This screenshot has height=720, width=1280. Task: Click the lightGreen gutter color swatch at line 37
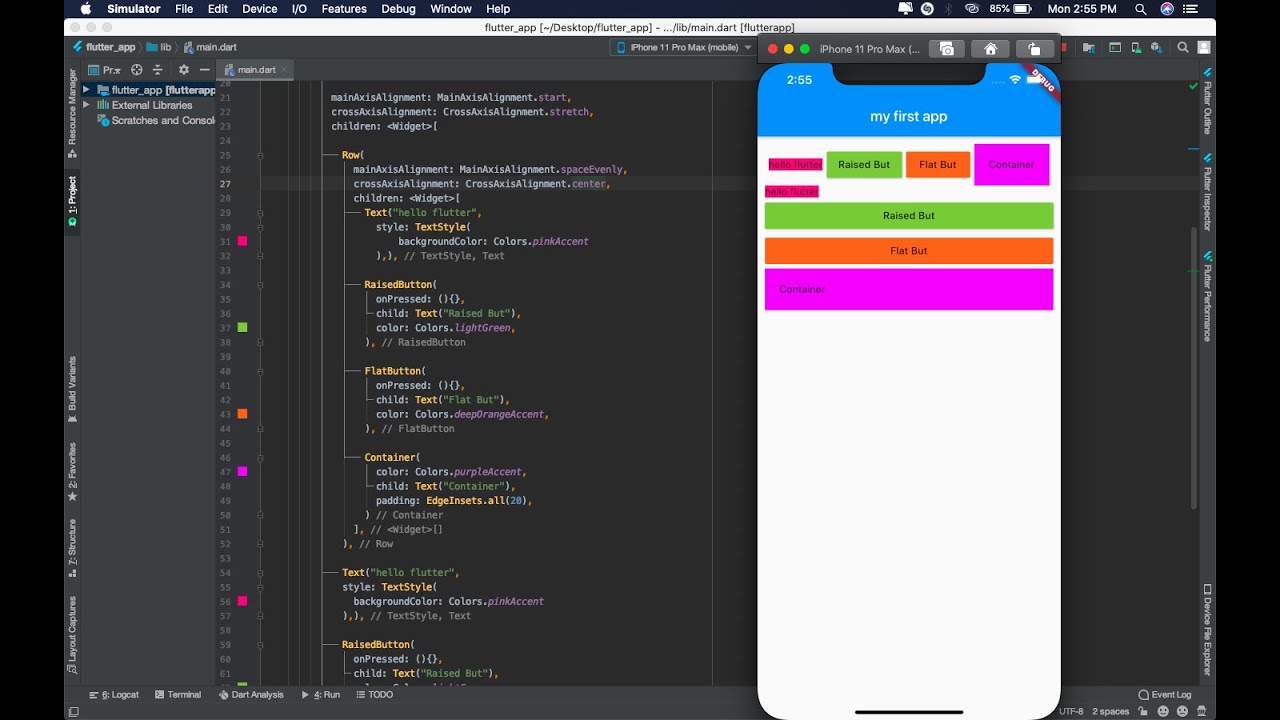pos(242,328)
